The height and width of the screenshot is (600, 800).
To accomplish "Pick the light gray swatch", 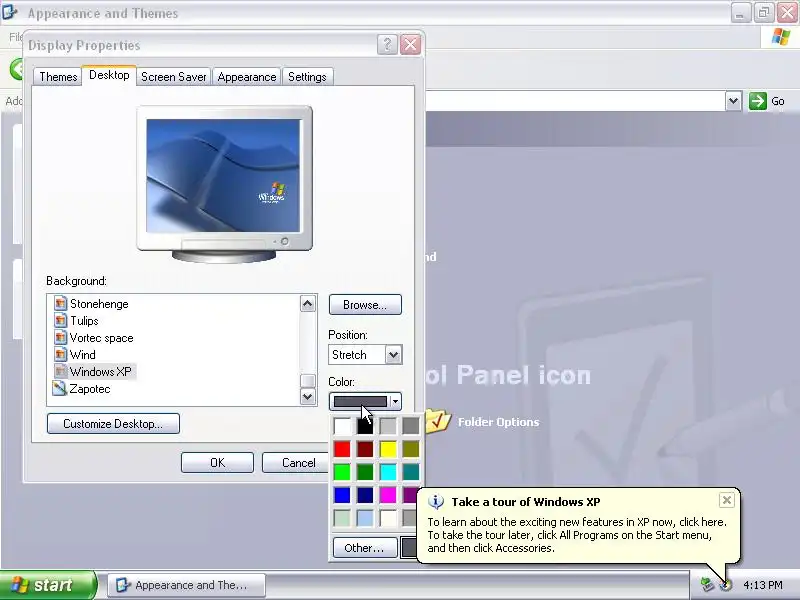I will click(x=388, y=426).
